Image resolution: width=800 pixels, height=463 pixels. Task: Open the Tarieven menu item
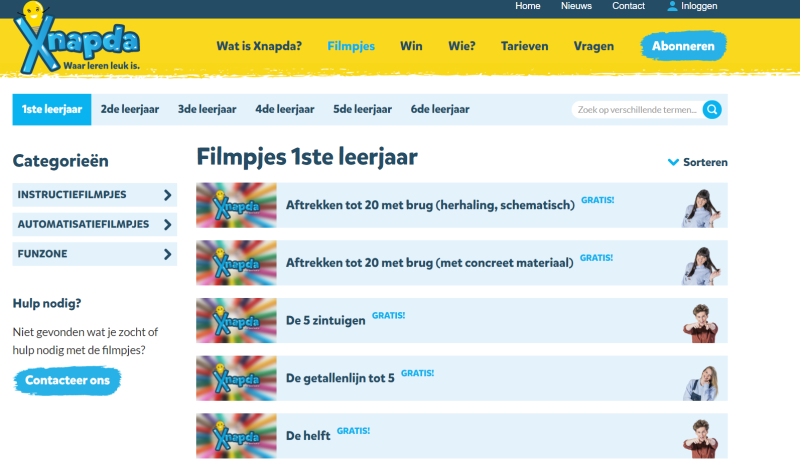[524, 46]
